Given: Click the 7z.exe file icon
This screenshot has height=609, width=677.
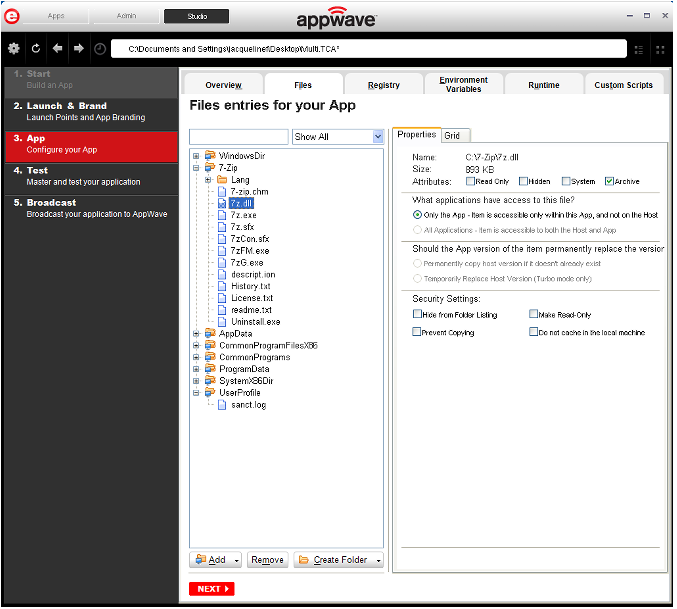Looking at the screenshot, I should tap(222, 215).
